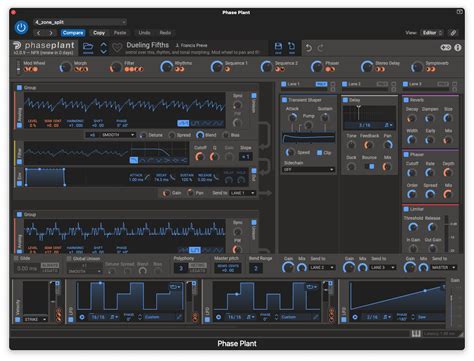The height and width of the screenshot is (361, 474).
Task: Open the info icon at top right
Action: (458, 48)
